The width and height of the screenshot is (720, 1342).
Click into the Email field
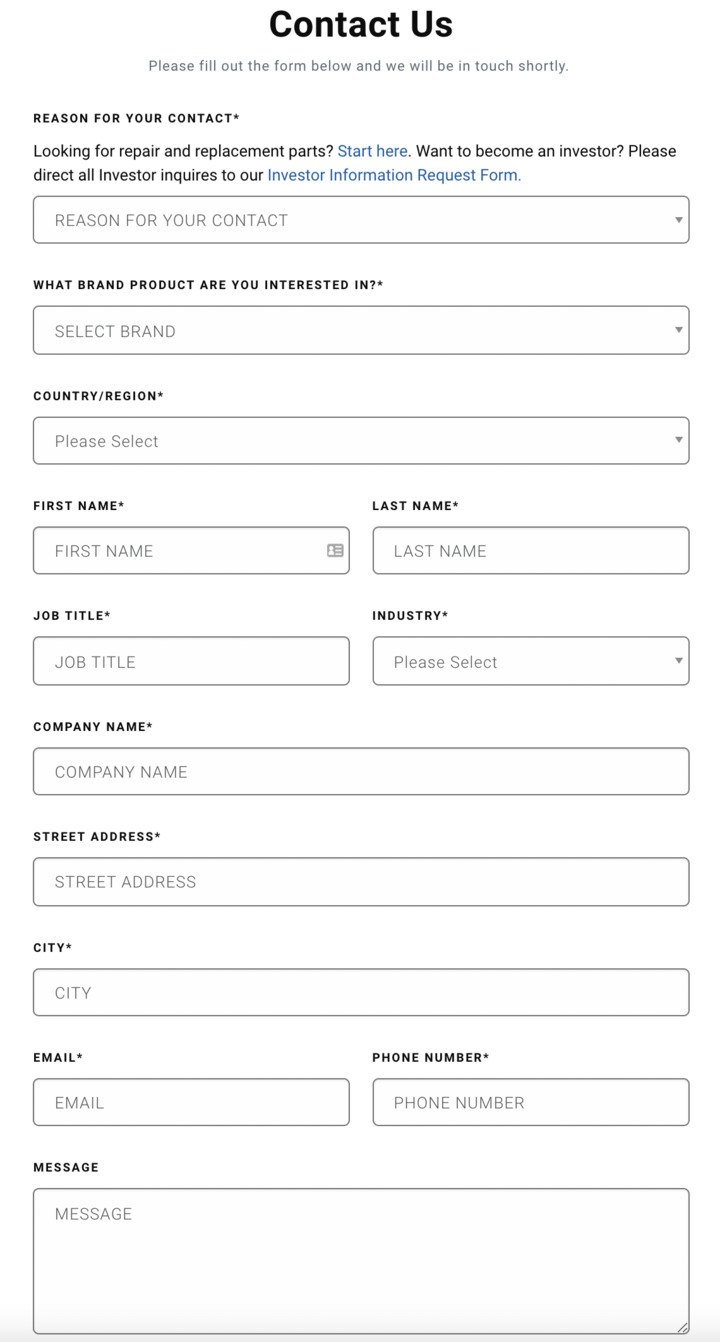190,1102
